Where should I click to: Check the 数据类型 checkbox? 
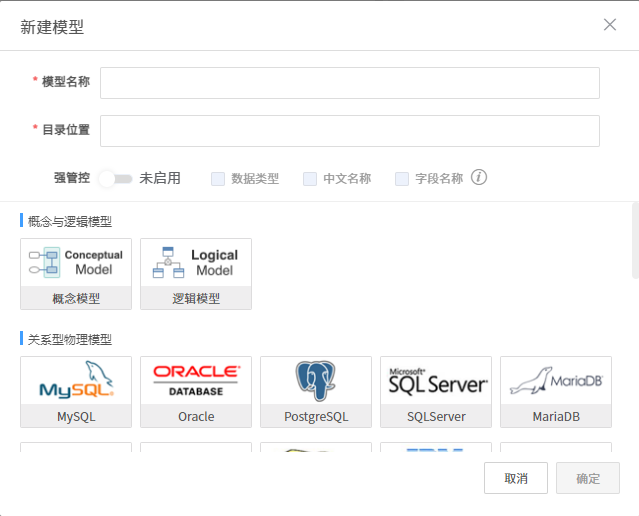tap(218, 179)
